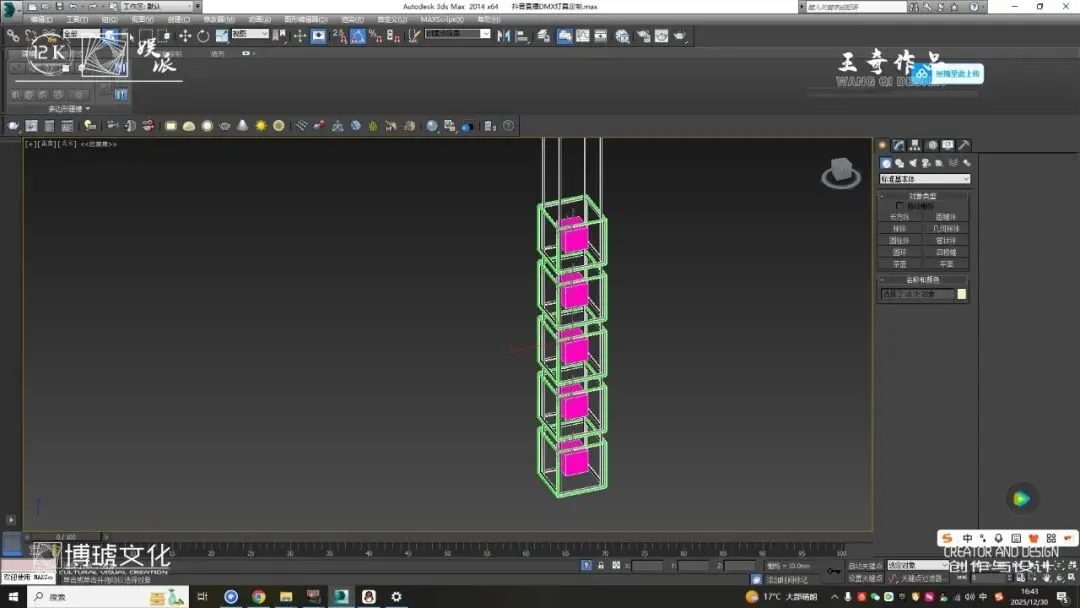Open the Material Editor
1080x608 pixels.
pyautogui.click(x=622, y=36)
